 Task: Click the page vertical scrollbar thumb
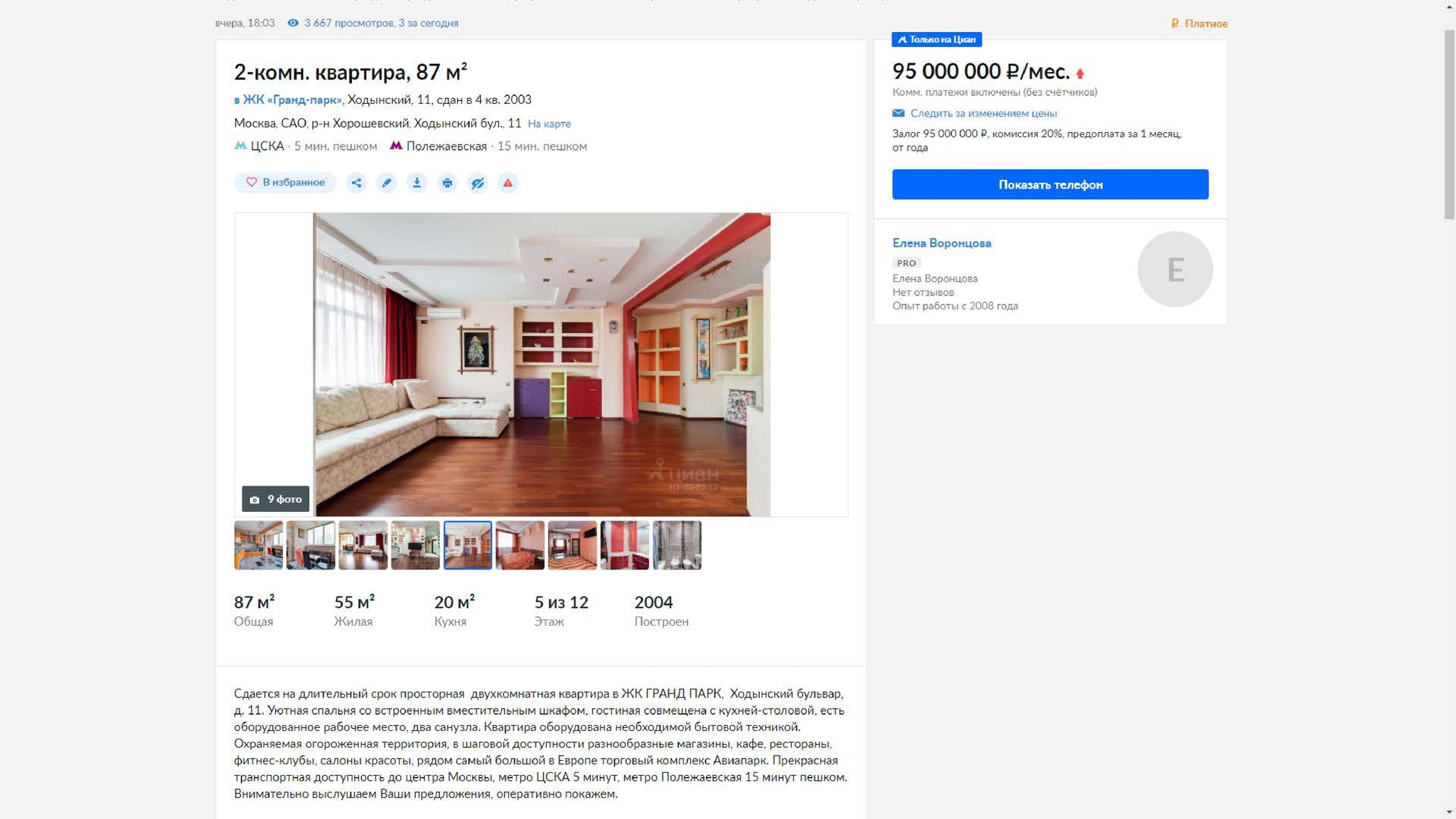point(1450,124)
